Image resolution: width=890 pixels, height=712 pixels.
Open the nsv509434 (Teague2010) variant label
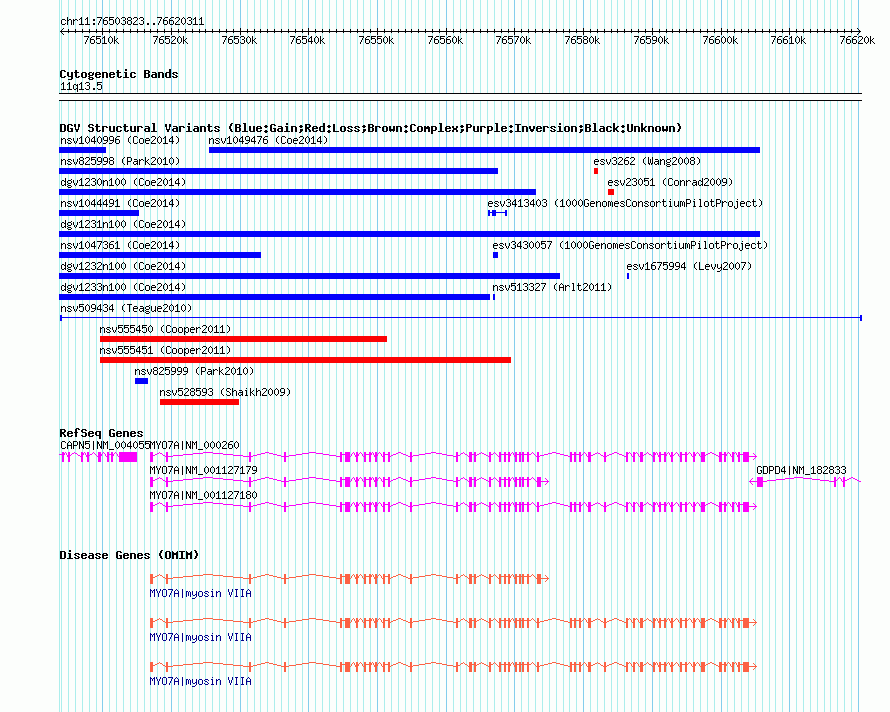point(126,308)
